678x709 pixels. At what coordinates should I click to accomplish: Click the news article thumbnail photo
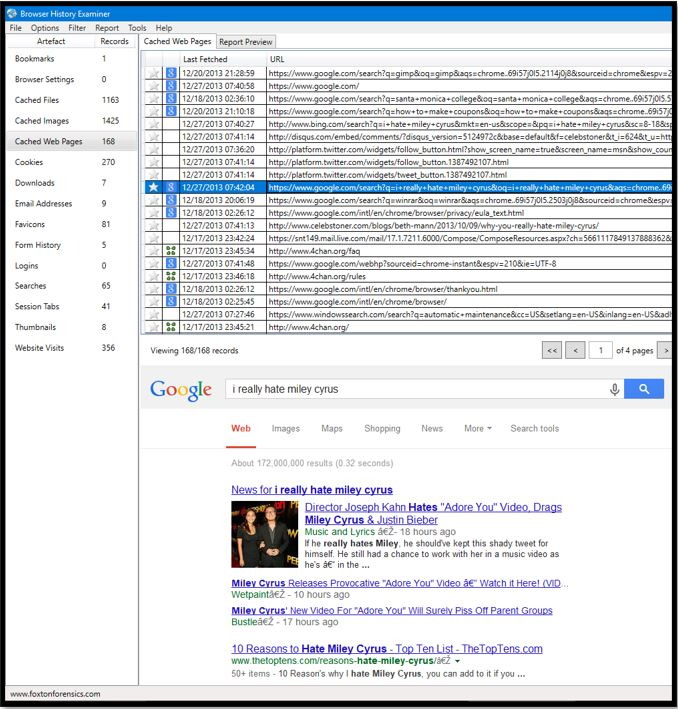point(265,534)
